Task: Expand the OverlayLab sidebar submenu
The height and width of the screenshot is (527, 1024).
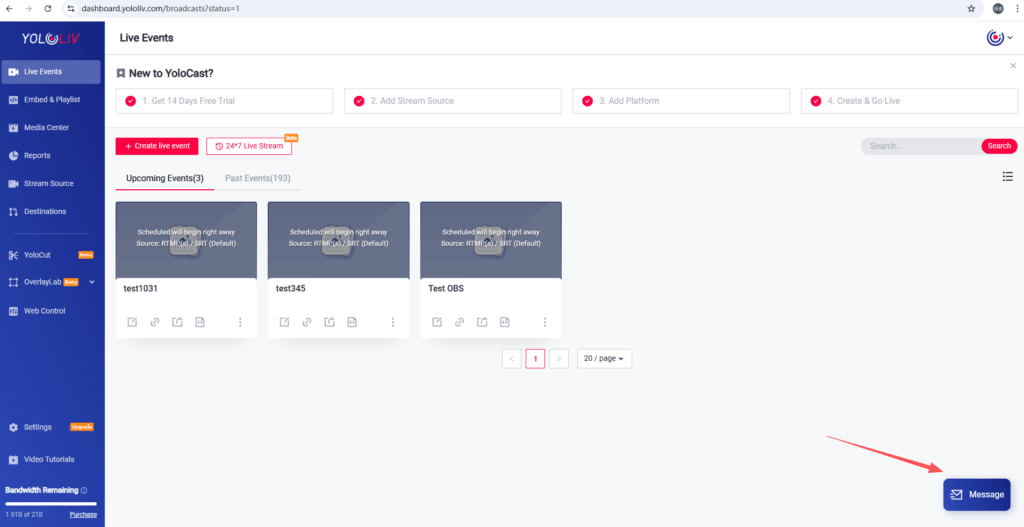Action: pos(92,283)
